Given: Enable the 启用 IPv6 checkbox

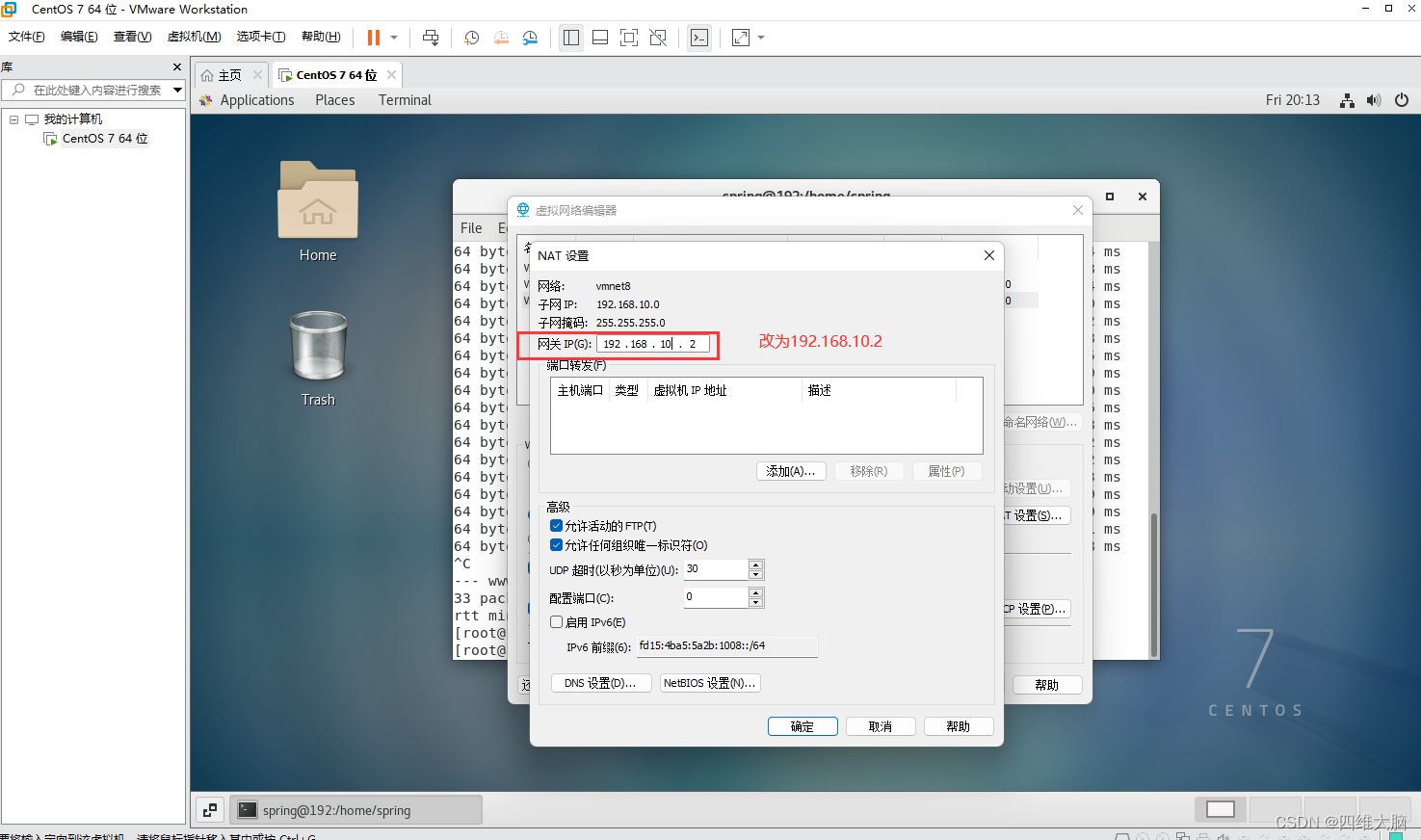Looking at the screenshot, I should click(x=556, y=622).
